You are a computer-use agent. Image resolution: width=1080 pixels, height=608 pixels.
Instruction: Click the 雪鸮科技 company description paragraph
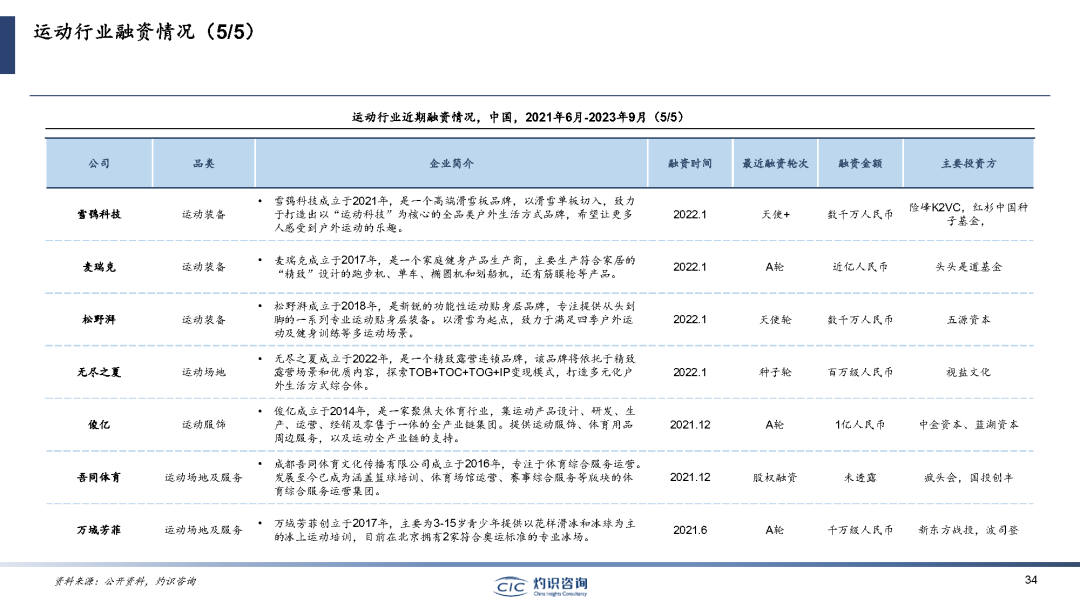point(454,214)
